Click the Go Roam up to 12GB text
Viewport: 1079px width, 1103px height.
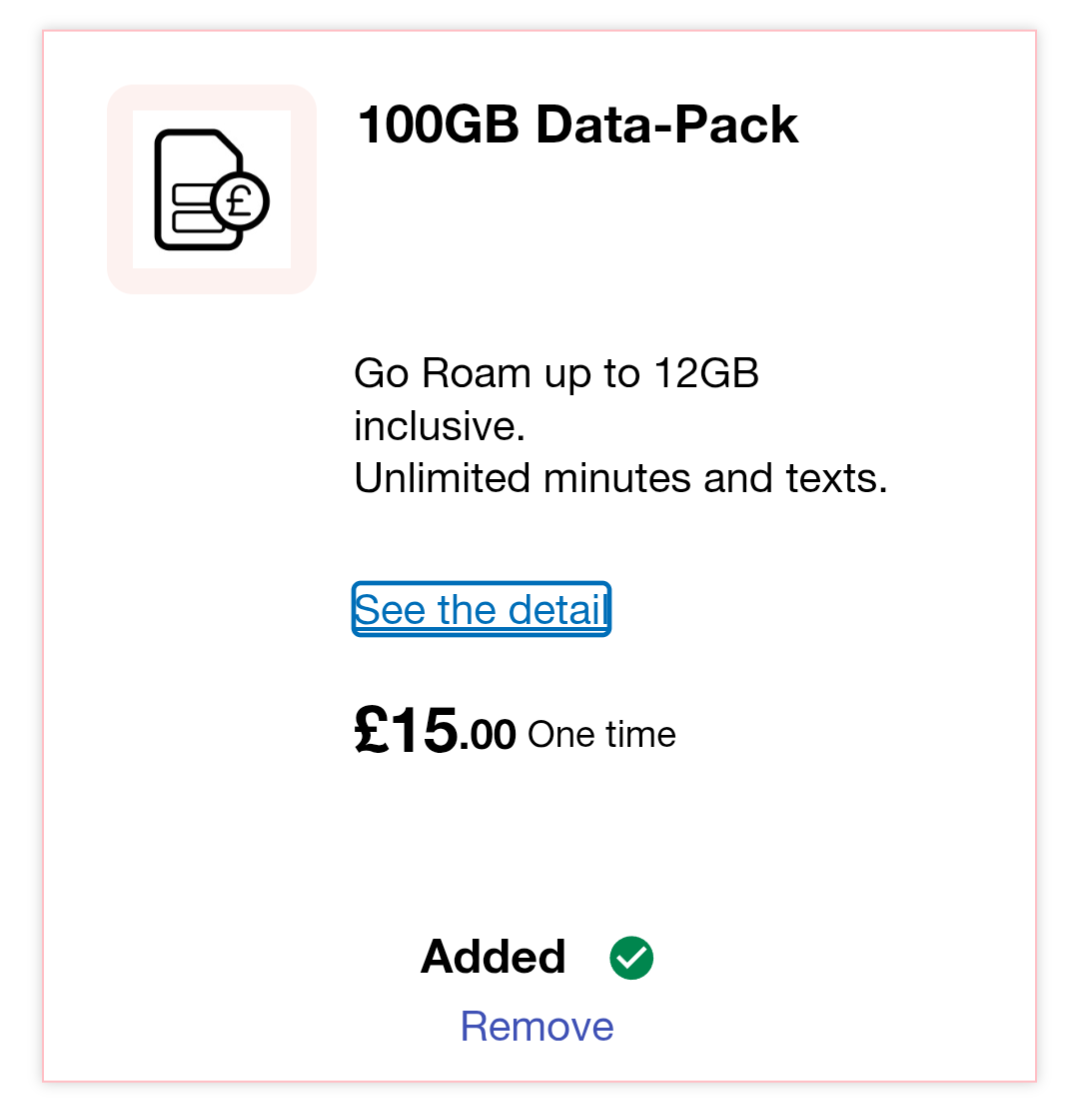click(x=556, y=373)
